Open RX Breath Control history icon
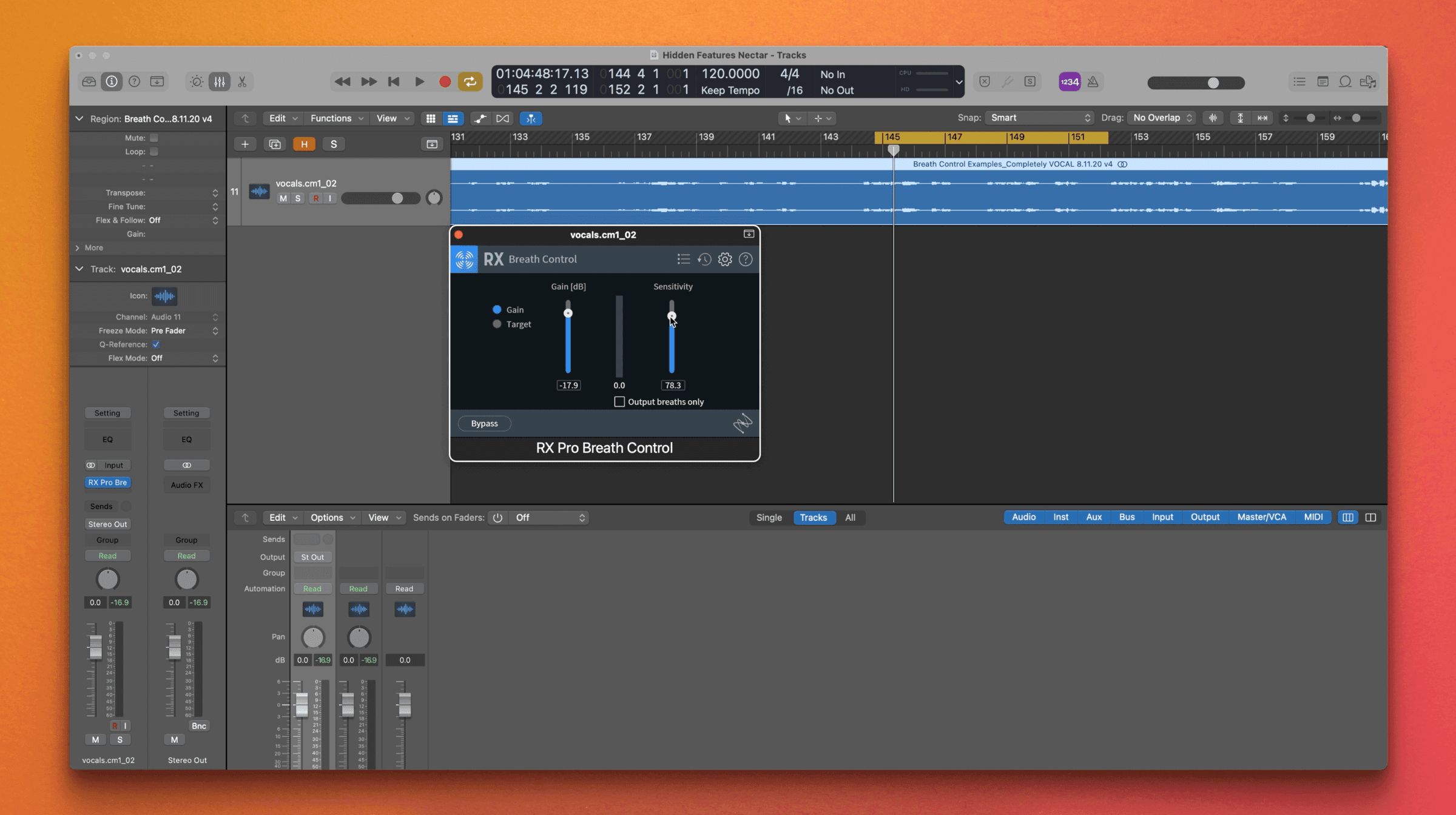This screenshot has height=815, width=1456. coord(704,260)
